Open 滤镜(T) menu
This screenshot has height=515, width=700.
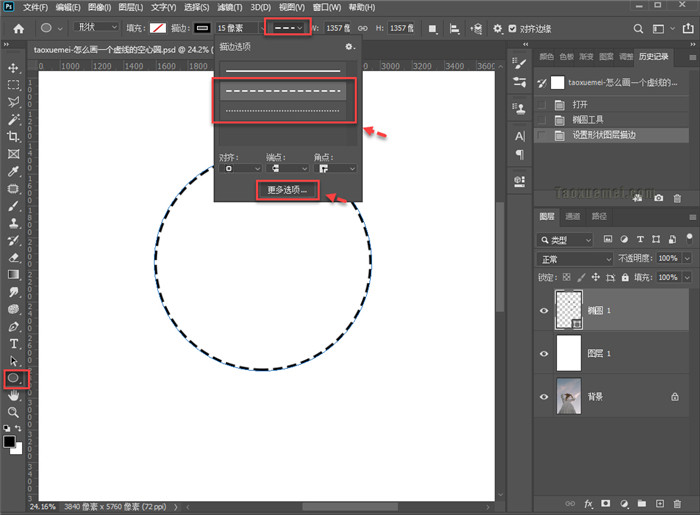pyautogui.click(x=229, y=7)
